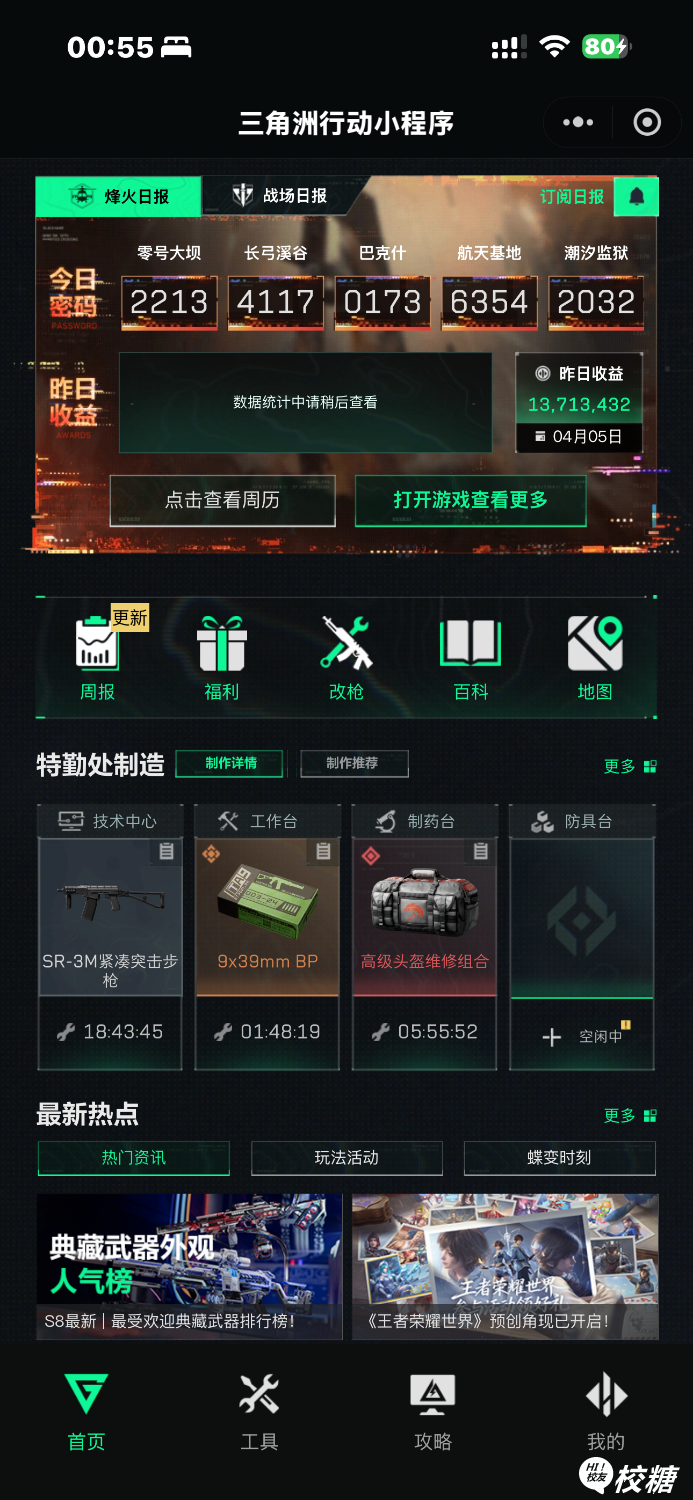Open the 百科 encyclopedia book icon
Image resolution: width=693 pixels, height=1500 pixels.
[x=470, y=643]
